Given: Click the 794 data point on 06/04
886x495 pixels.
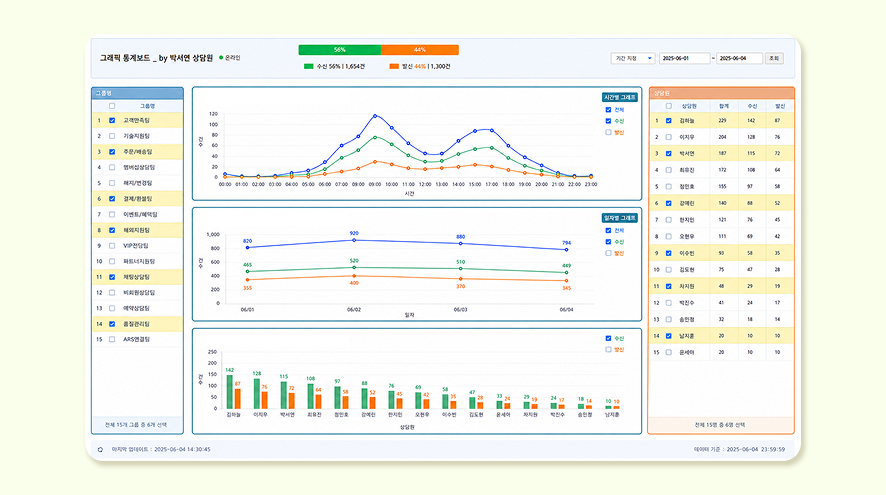Looking at the screenshot, I should click(567, 250).
